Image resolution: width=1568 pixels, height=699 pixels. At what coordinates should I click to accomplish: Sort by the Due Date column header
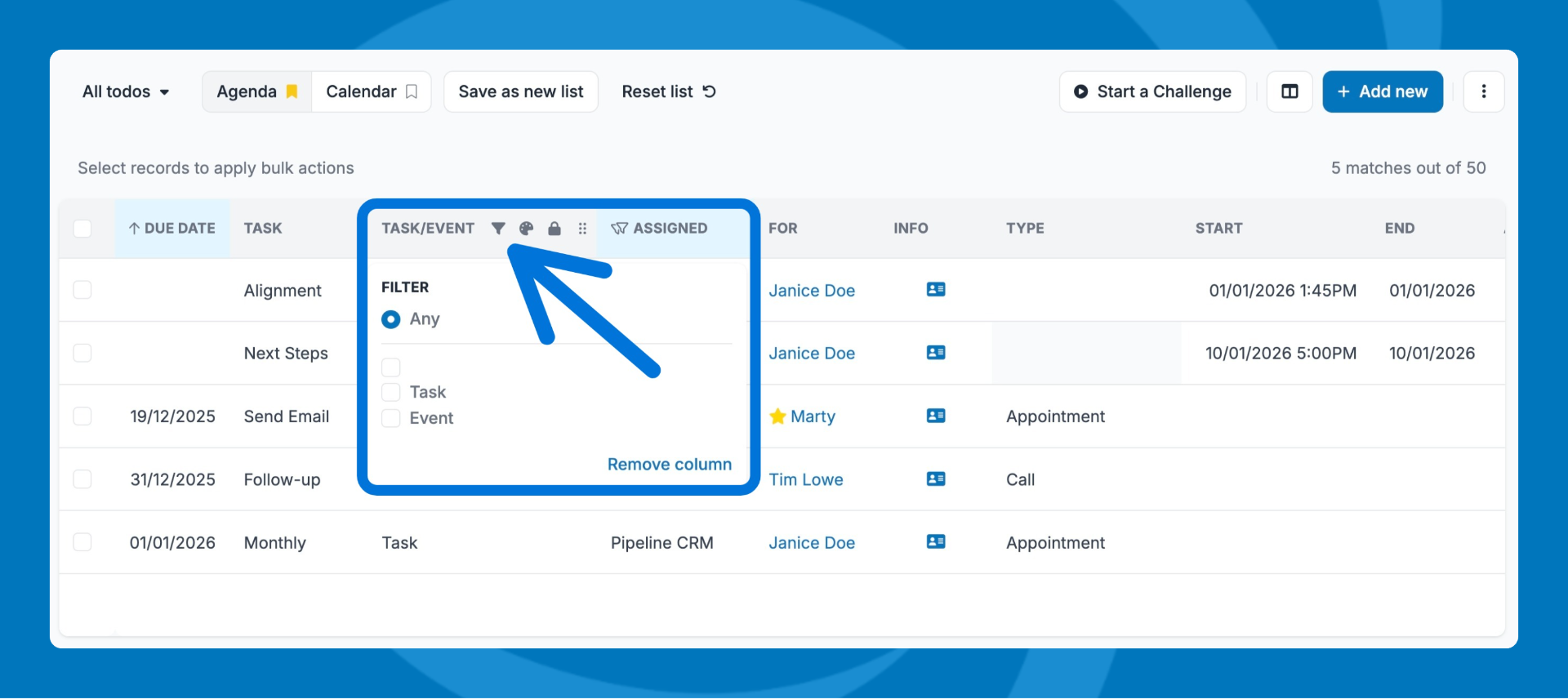tap(172, 229)
